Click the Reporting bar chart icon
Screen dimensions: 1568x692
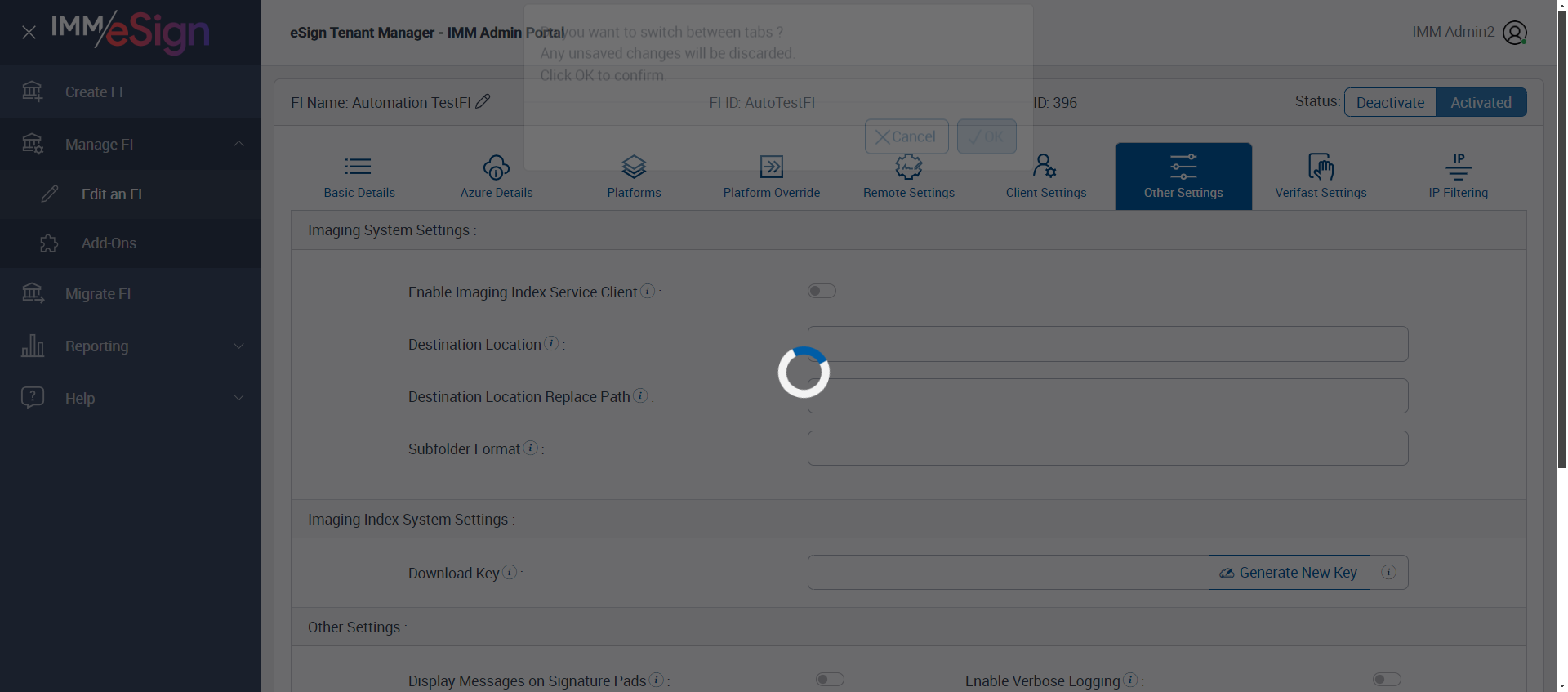(x=33, y=346)
